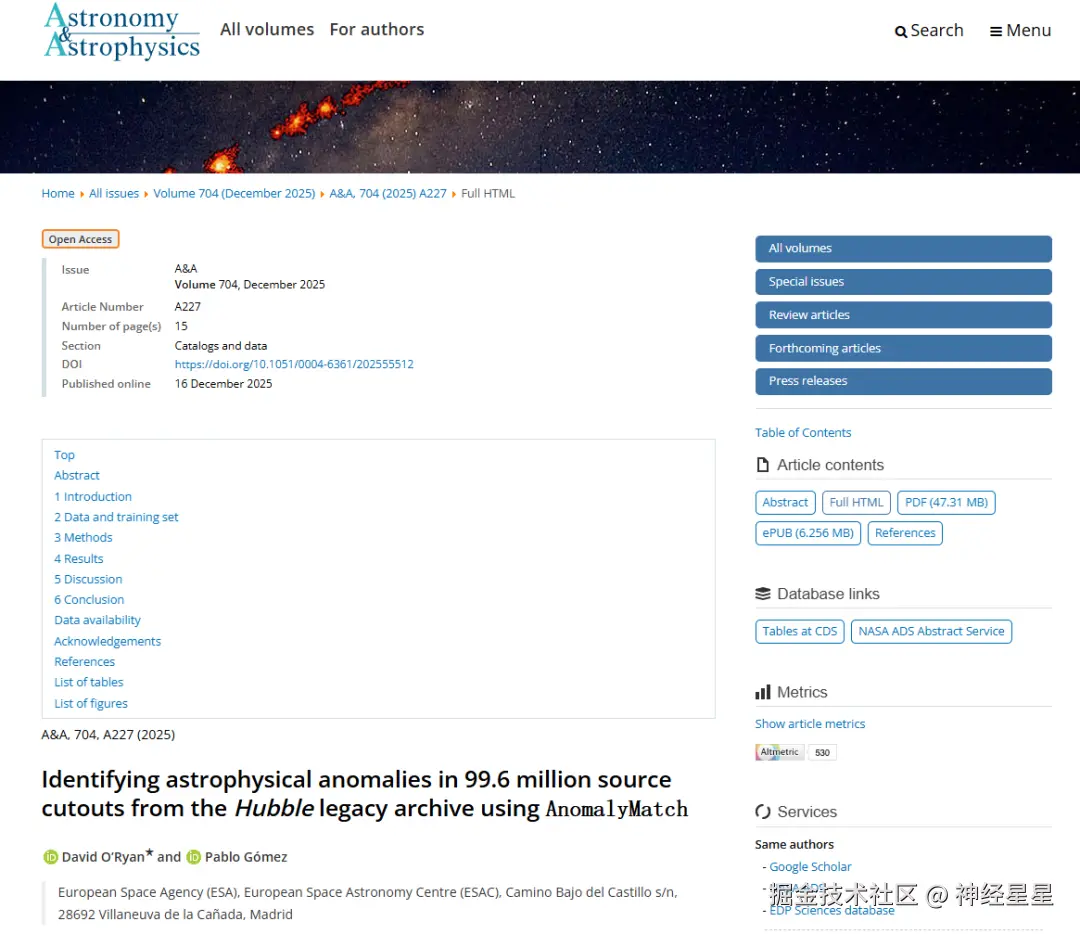Jump to 1 Introduction section

point(93,497)
